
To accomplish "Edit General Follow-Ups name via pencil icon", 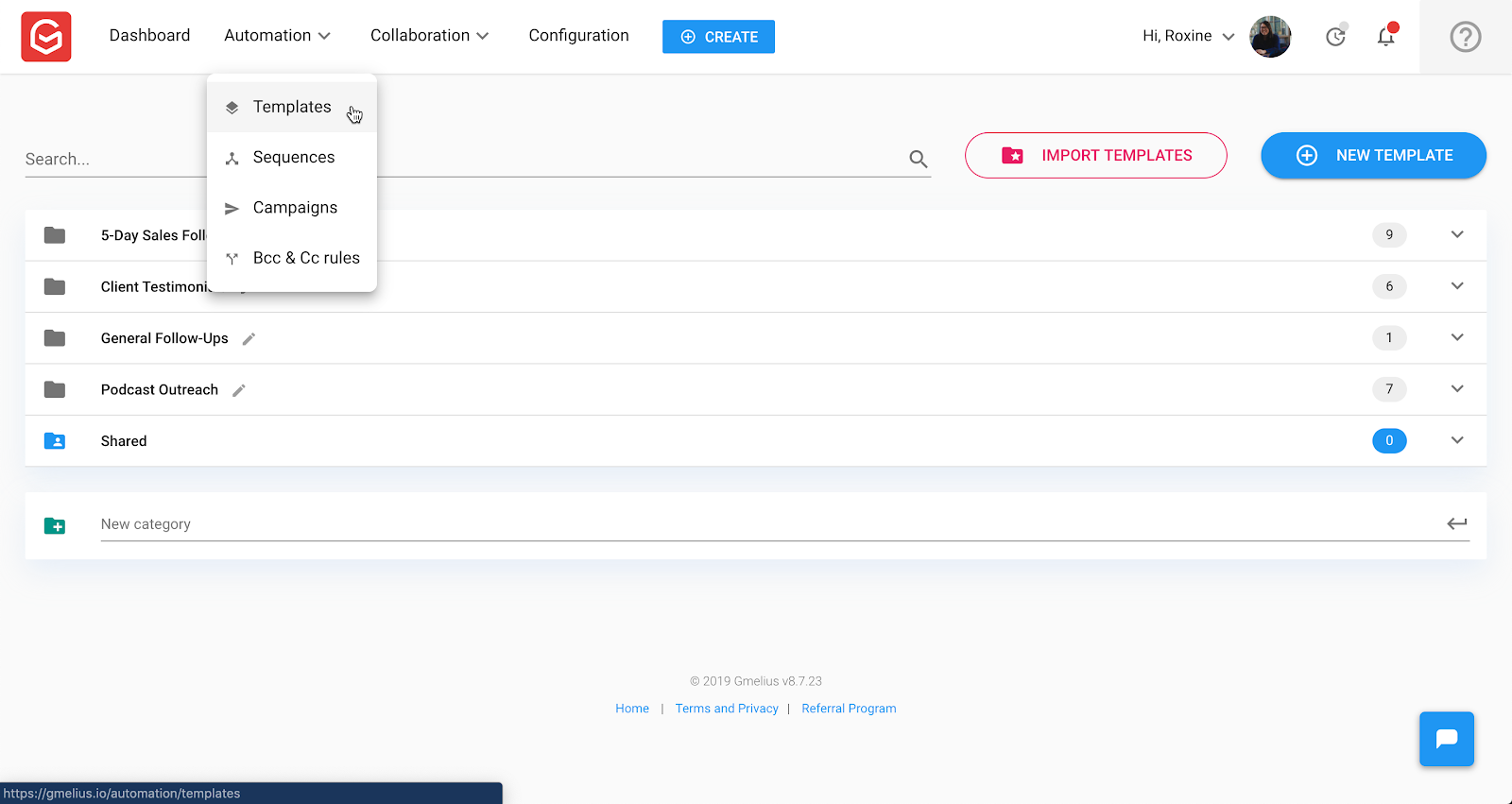I will tap(249, 339).
